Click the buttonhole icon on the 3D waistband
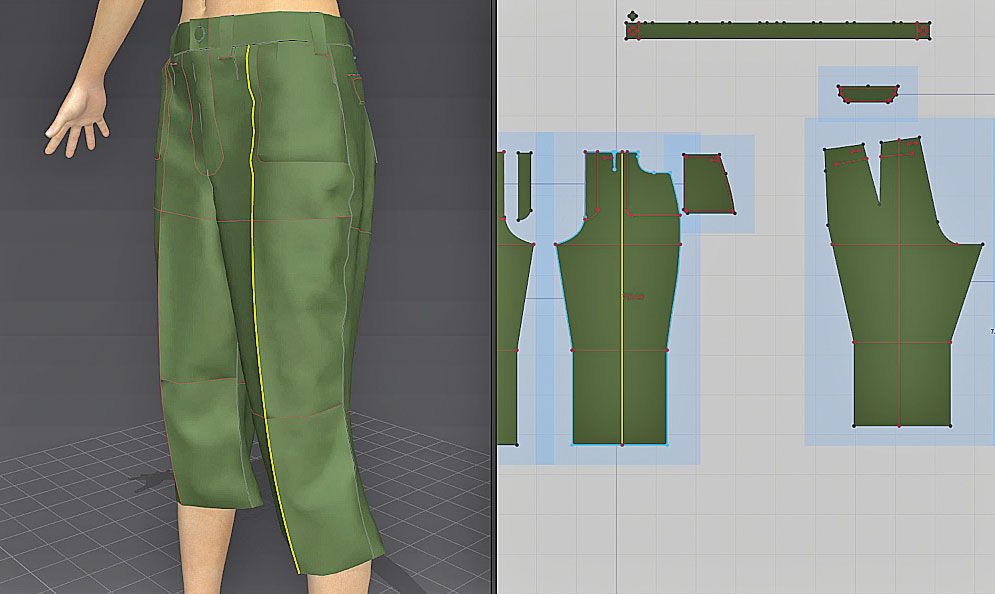Viewport: 995px width, 594px height. [x=200, y=32]
